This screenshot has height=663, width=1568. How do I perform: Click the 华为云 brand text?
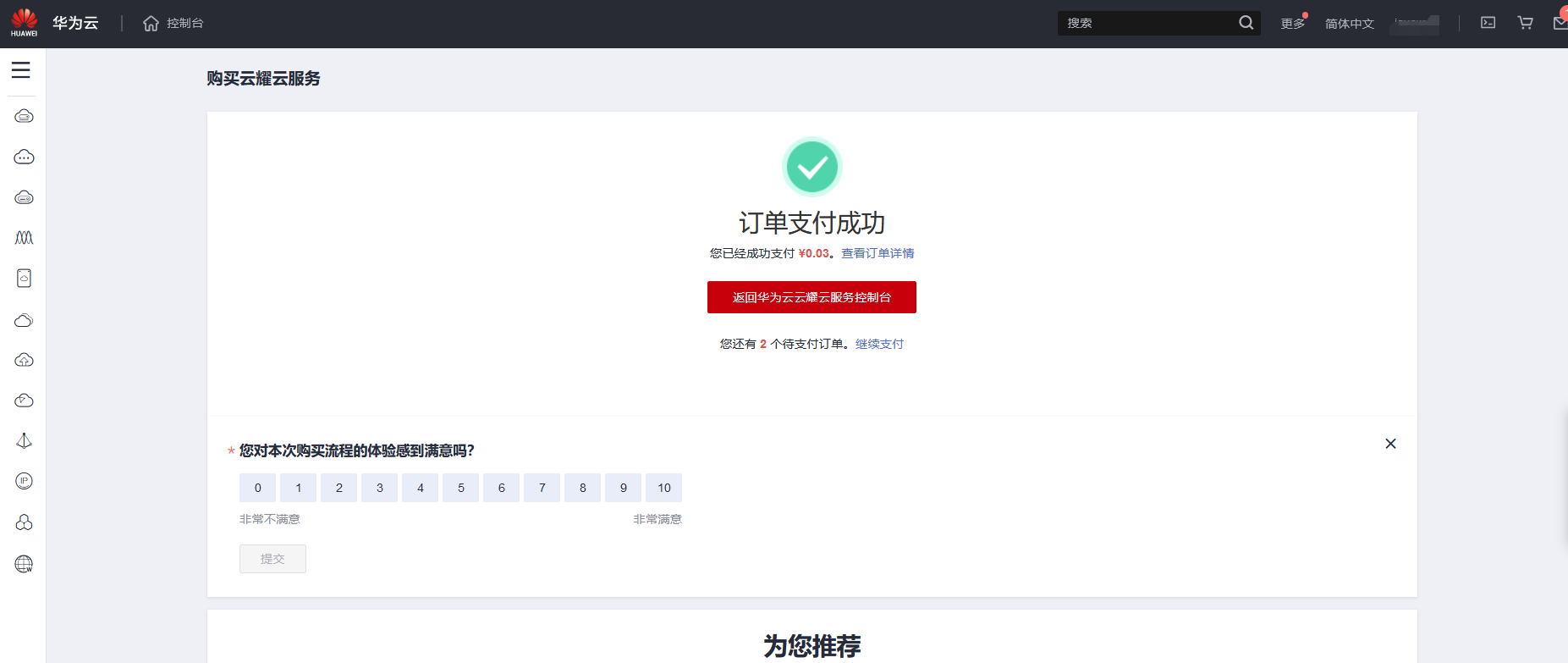pos(75,23)
